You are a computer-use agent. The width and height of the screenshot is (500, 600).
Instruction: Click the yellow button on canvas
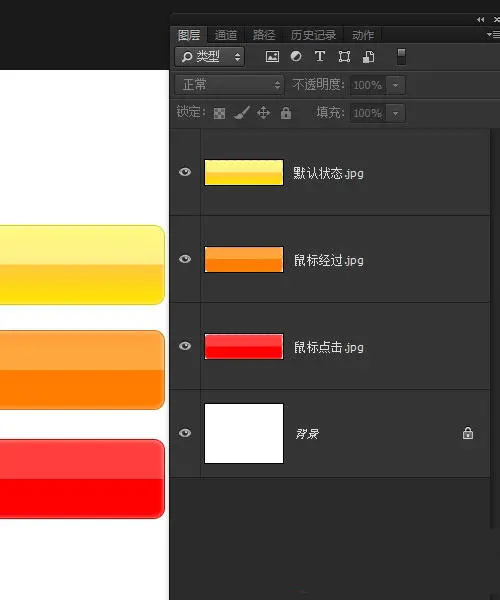point(82,265)
